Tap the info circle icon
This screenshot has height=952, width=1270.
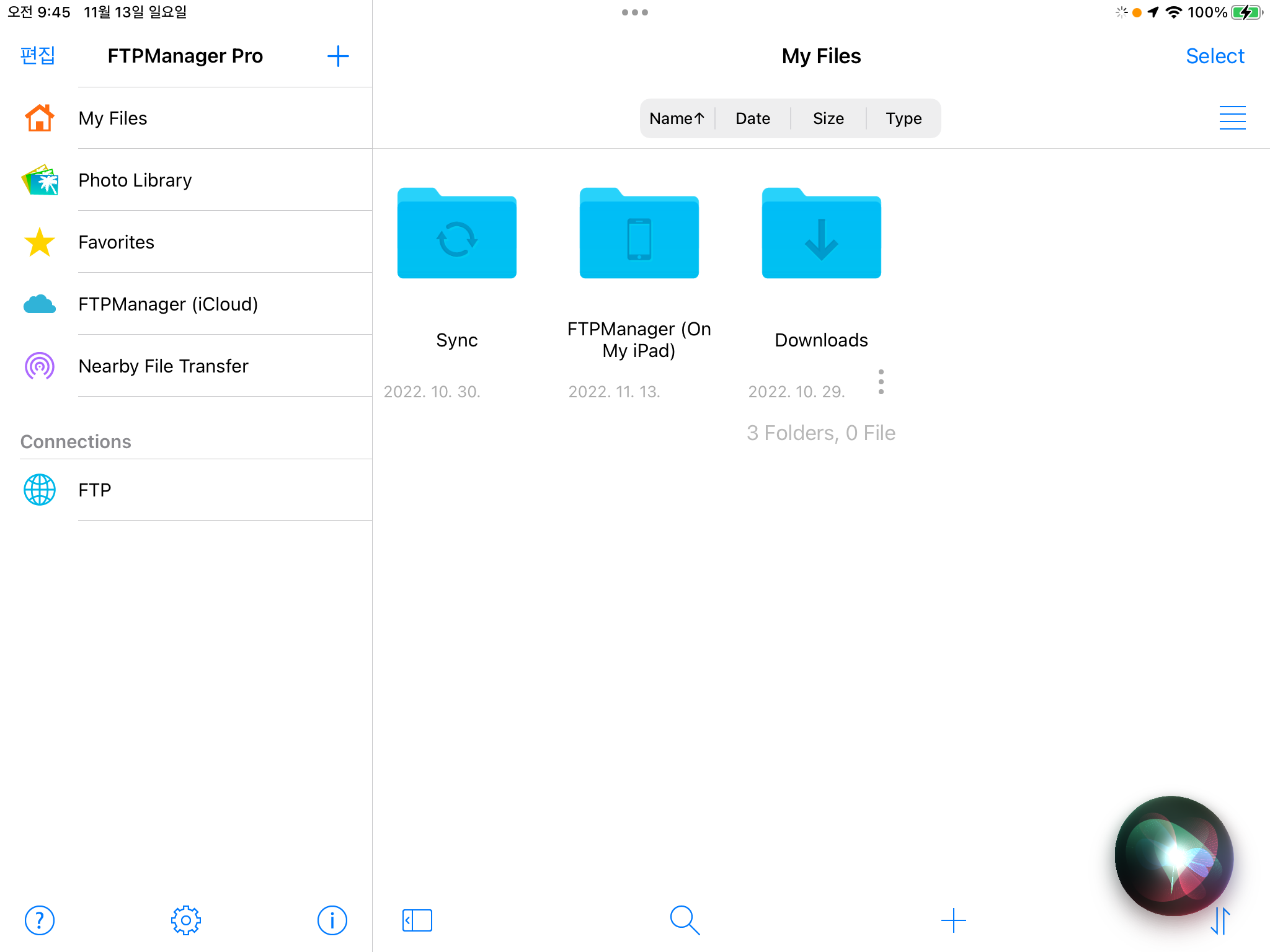coord(332,920)
